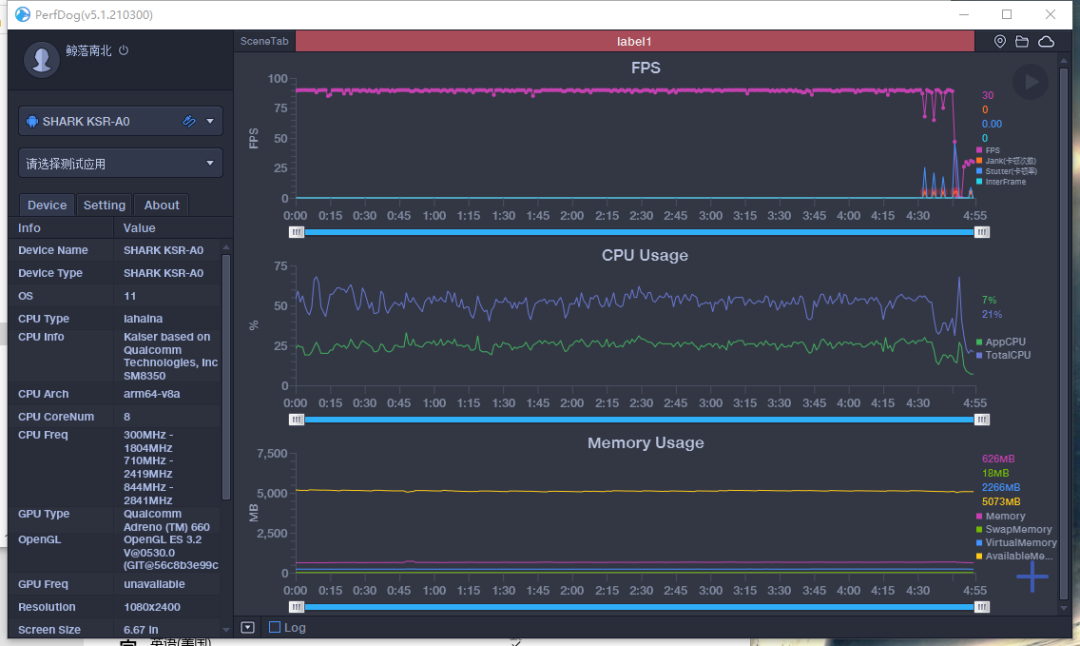Screen dimensions: 1080x646
Task: Toggle the Stutter legend series
Action: [1006, 171]
